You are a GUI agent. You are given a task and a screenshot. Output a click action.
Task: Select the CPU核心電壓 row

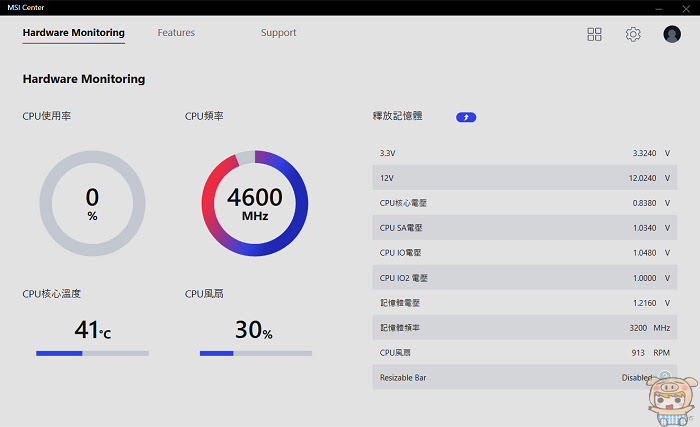coord(525,203)
